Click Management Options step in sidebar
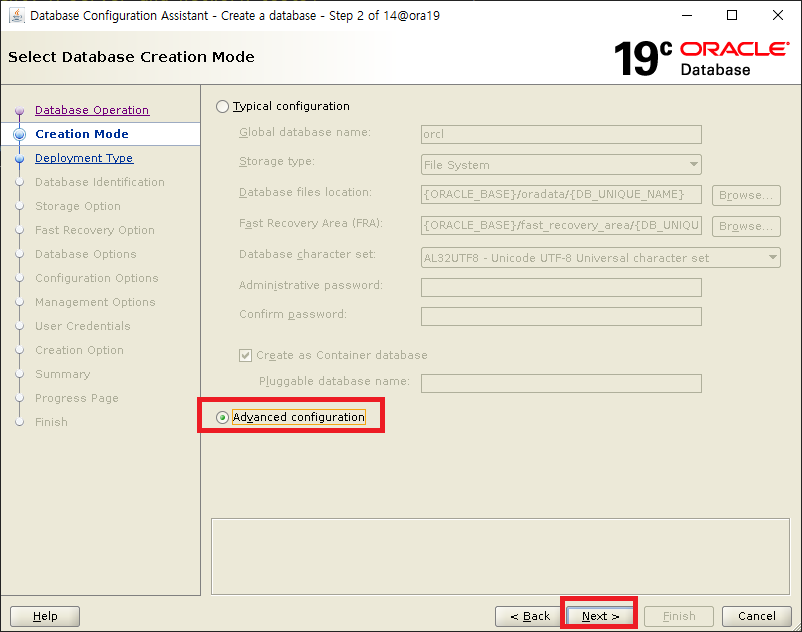 [95, 302]
